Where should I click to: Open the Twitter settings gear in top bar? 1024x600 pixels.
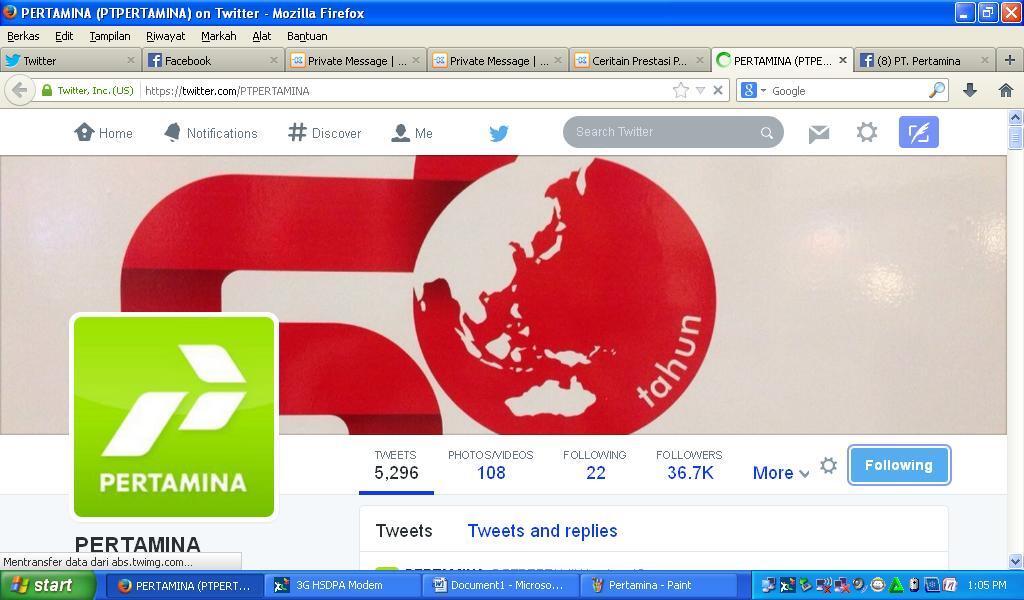pyautogui.click(x=867, y=133)
